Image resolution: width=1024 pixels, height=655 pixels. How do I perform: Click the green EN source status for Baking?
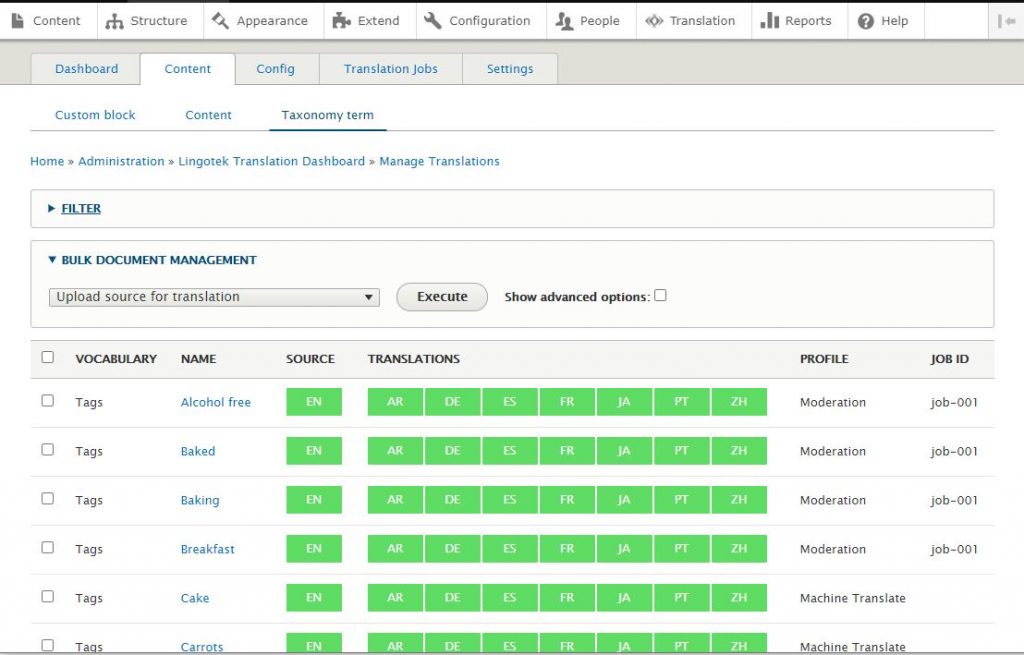point(314,500)
